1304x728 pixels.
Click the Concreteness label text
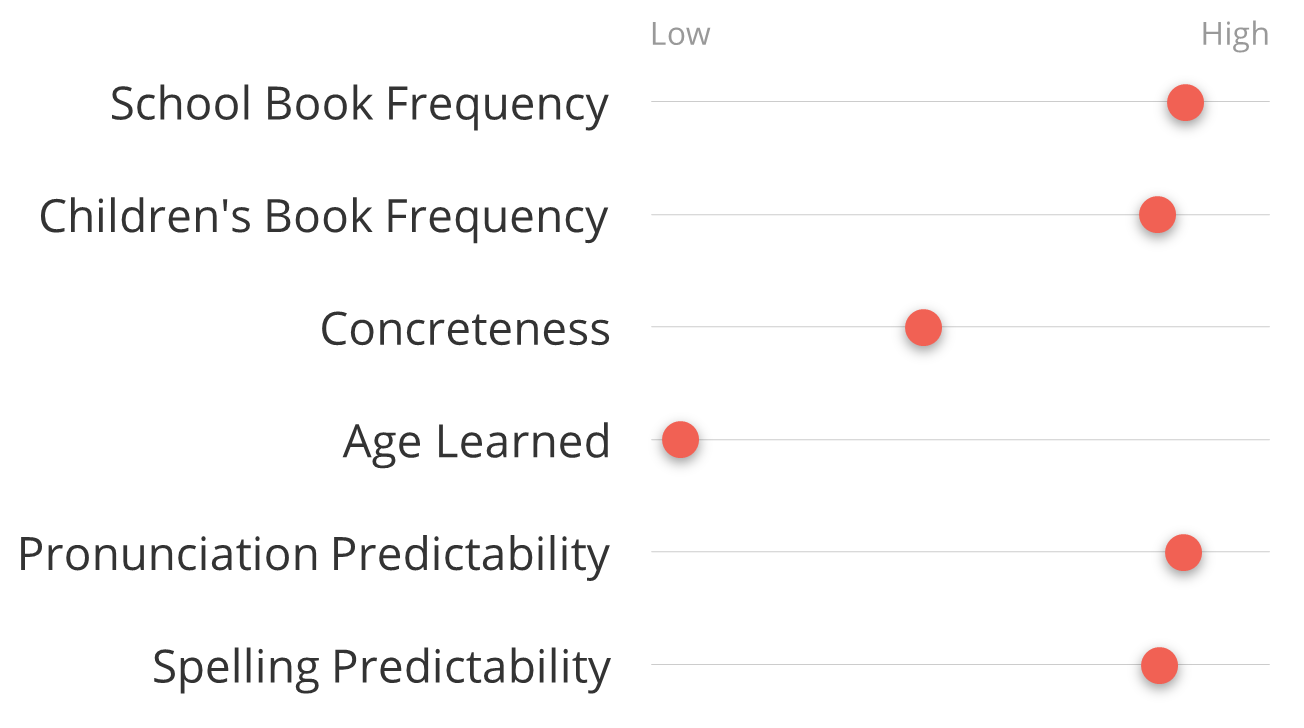coord(465,329)
